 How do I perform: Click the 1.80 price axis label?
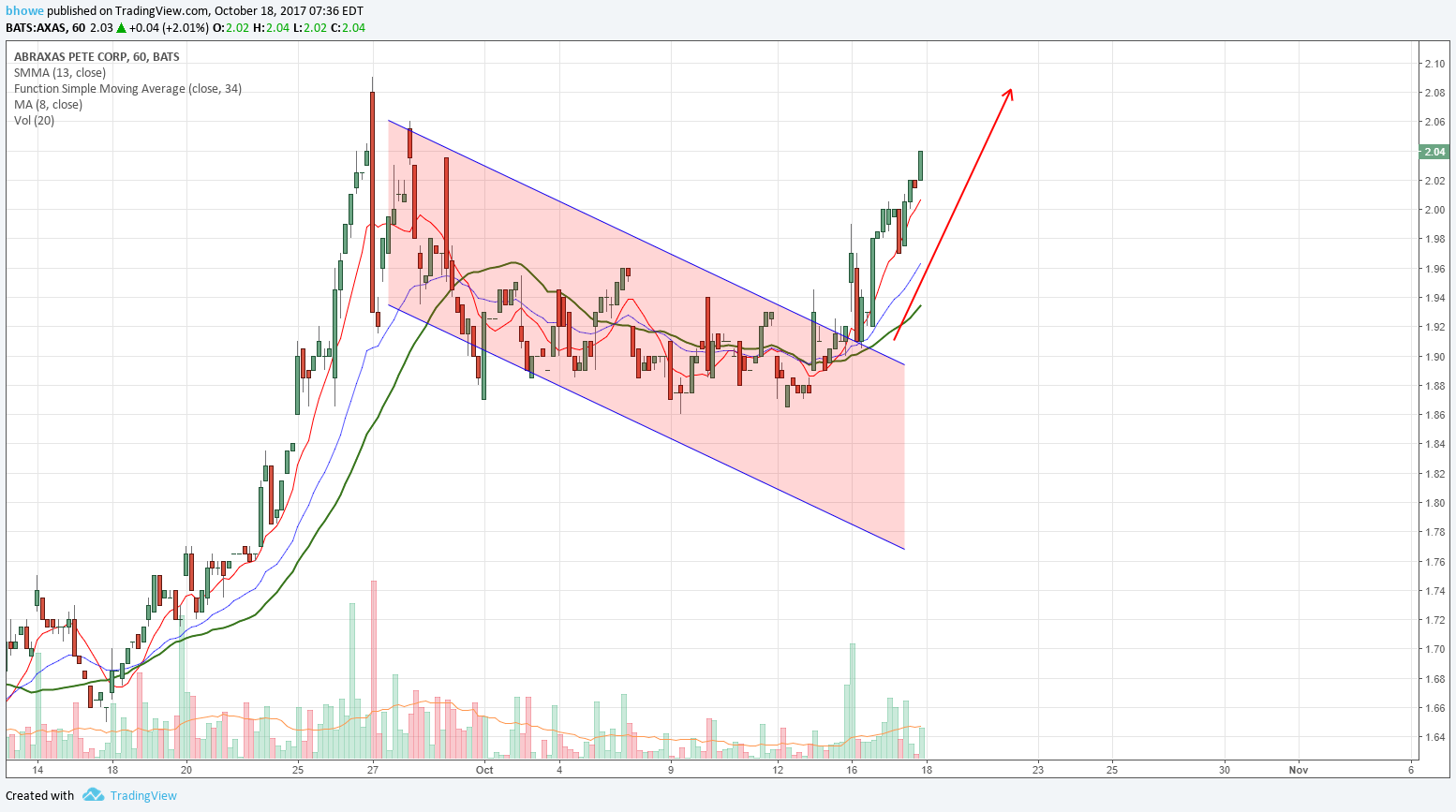[1434, 503]
